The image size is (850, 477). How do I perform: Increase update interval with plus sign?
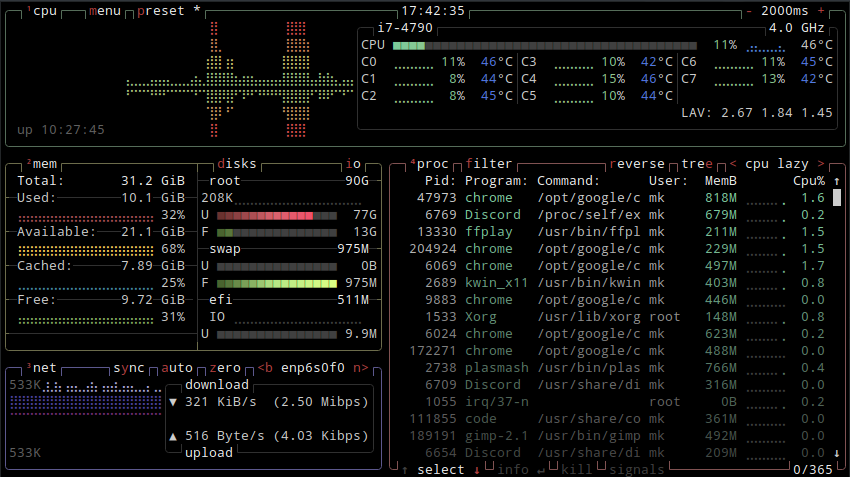pyautogui.click(x=821, y=11)
